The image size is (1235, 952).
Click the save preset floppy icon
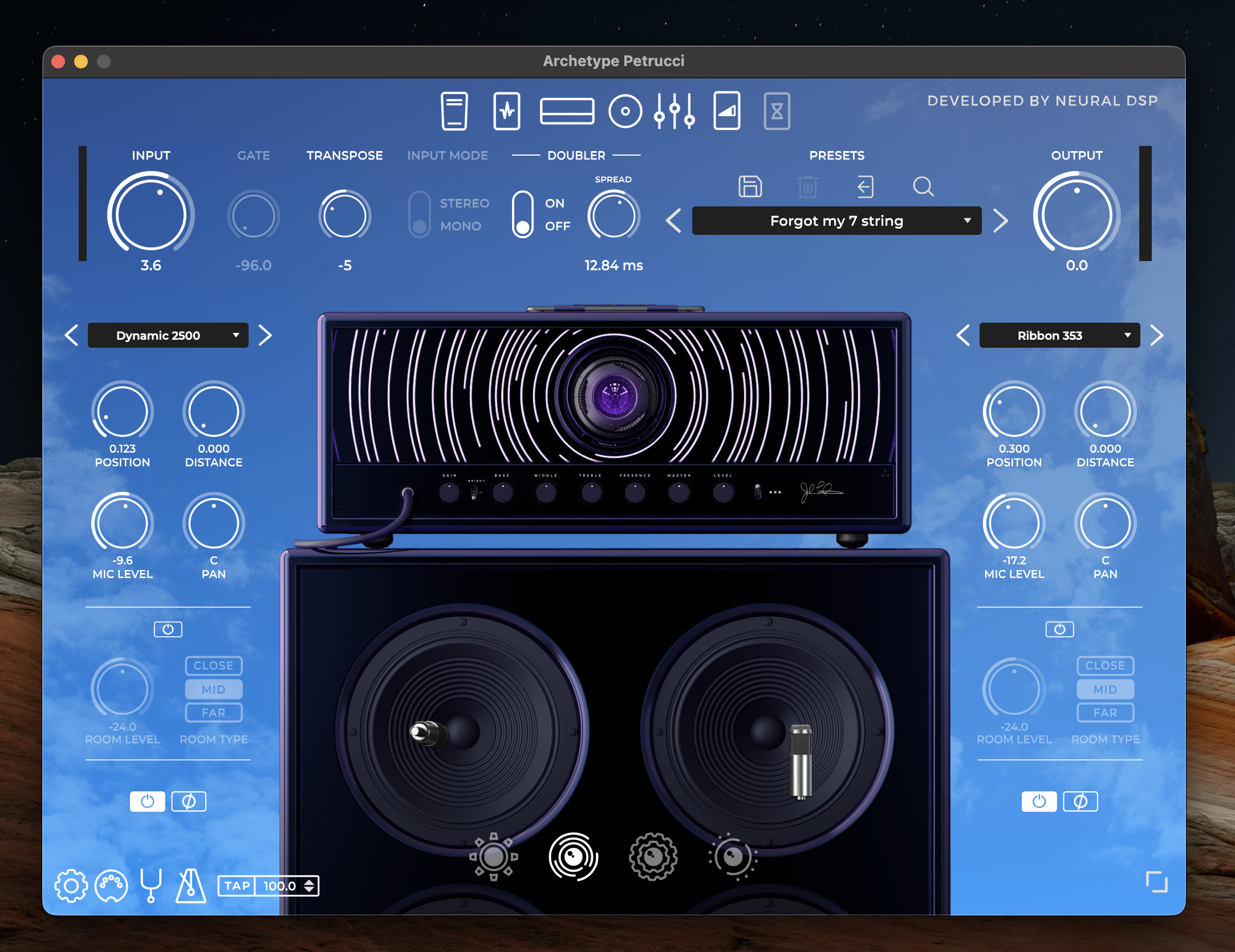coord(750,186)
